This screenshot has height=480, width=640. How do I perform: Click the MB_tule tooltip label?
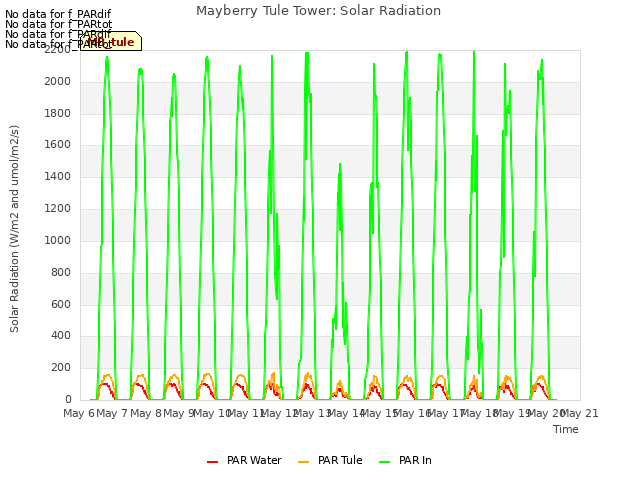(111, 42)
